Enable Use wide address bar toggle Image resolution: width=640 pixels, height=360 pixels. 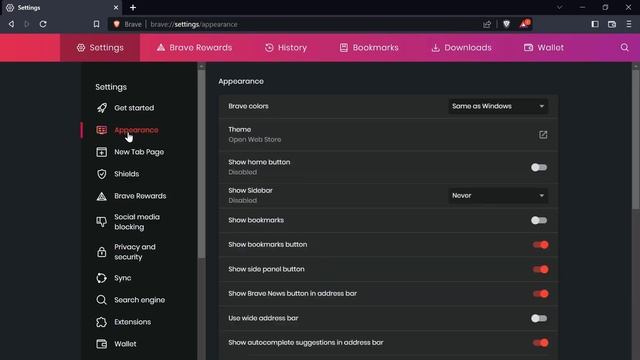[x=539, y=318]
